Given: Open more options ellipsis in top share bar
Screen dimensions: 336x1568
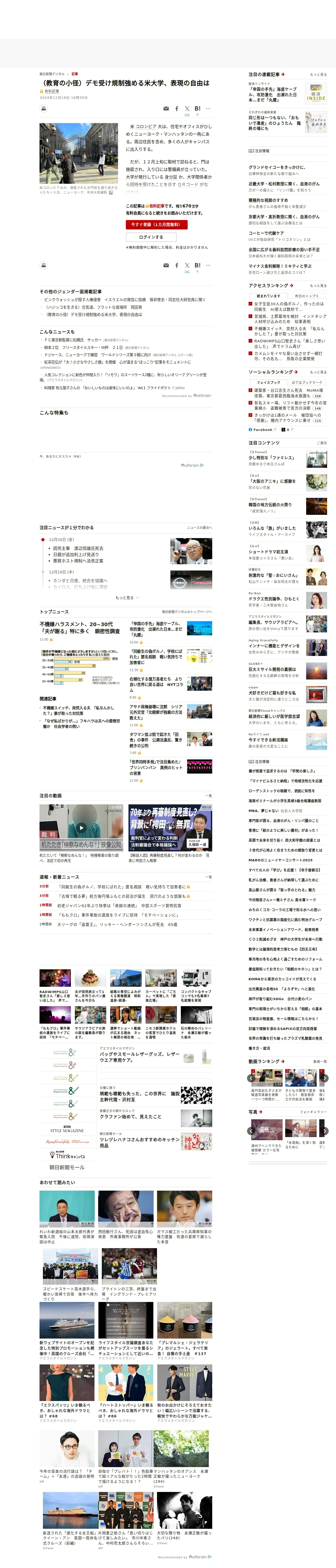Looking at the screenshot, I should pyautogui.click(x=208, y=109).
